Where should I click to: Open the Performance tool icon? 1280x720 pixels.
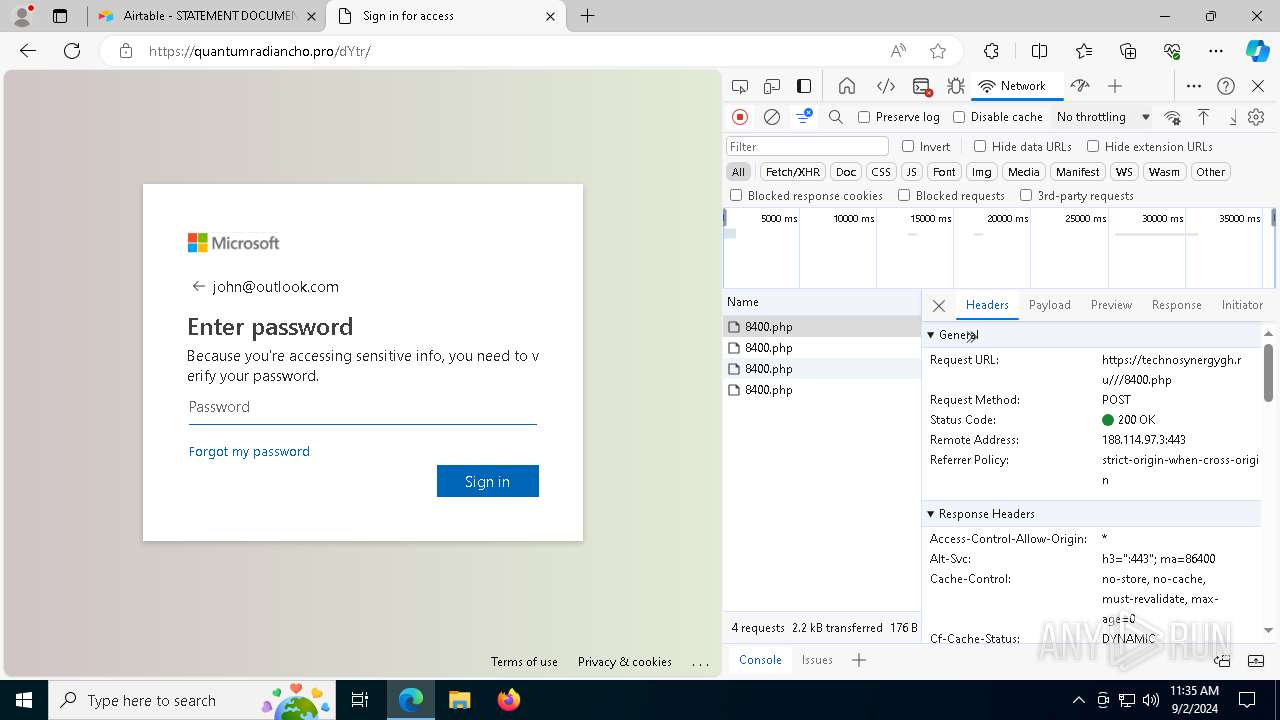pos(1079,86)
